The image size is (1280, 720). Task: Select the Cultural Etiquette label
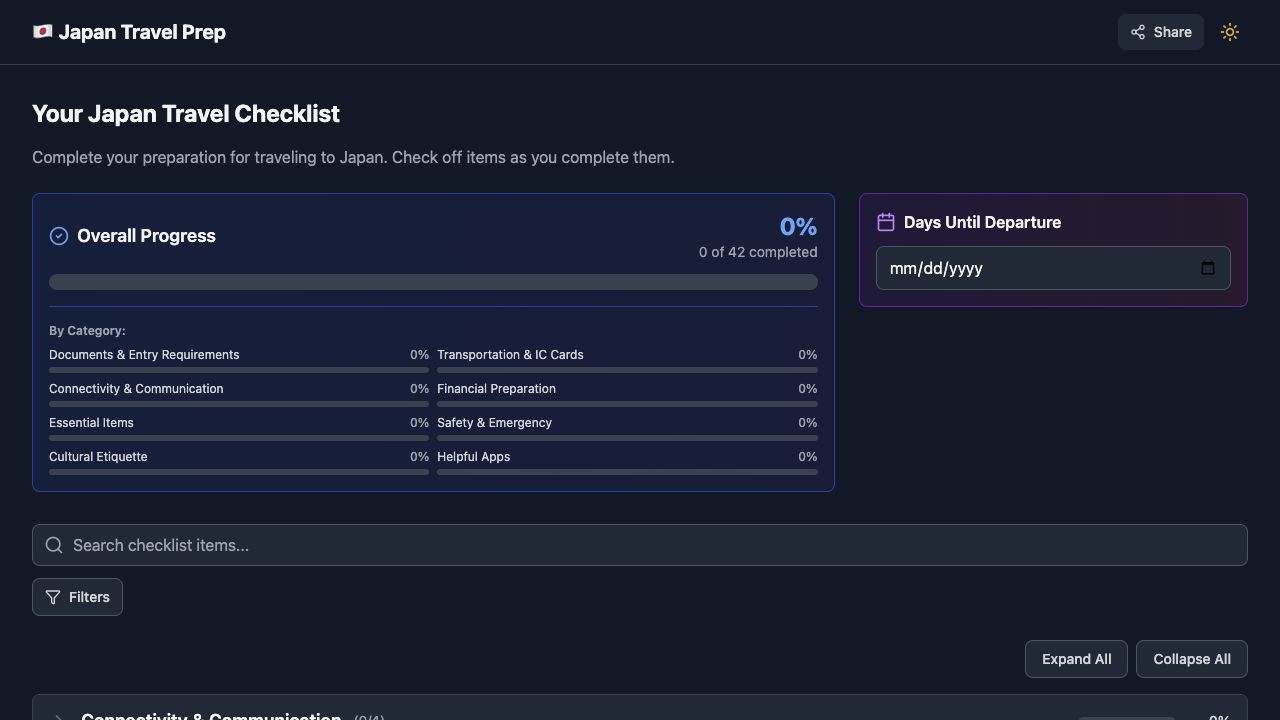click(98, 457)
